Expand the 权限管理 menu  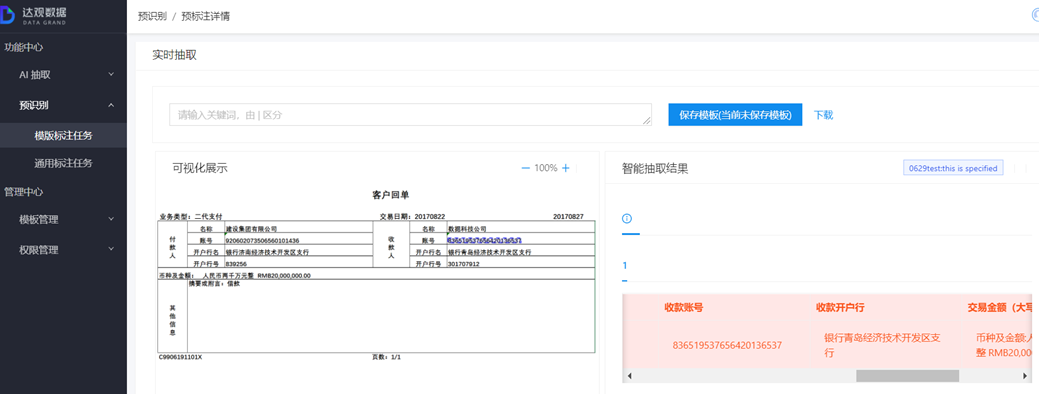point(63,250)
